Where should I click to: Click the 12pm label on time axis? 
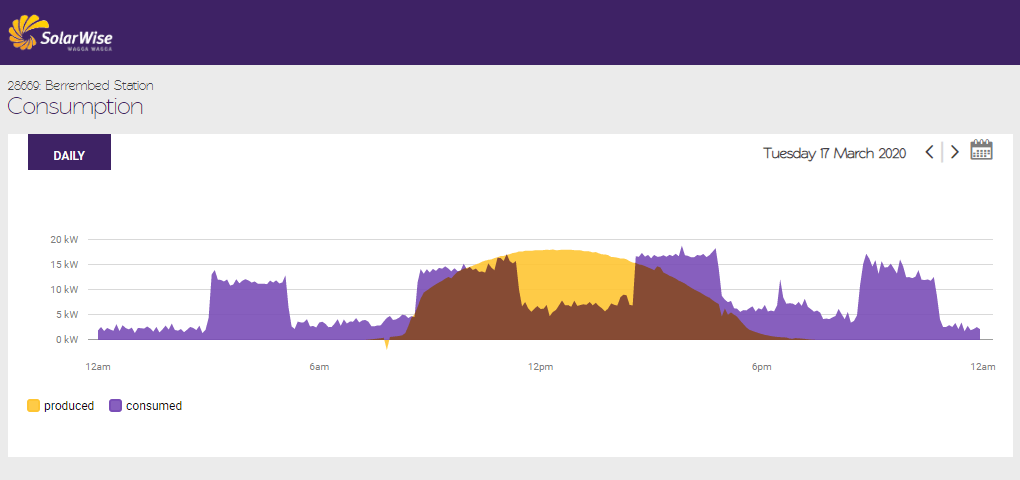pos(540,368)
